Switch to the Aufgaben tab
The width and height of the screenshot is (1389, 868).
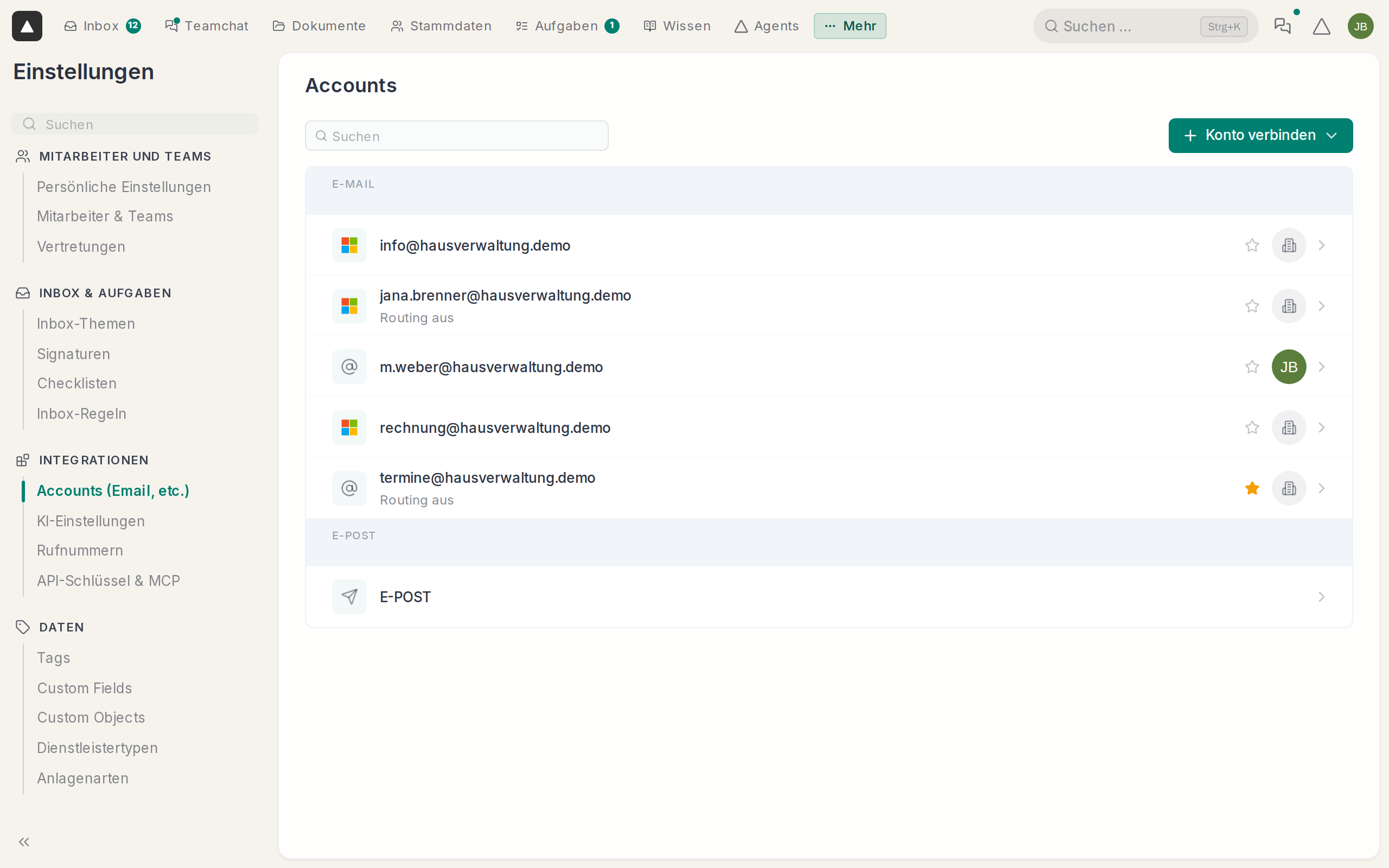[x=566, y=26]
